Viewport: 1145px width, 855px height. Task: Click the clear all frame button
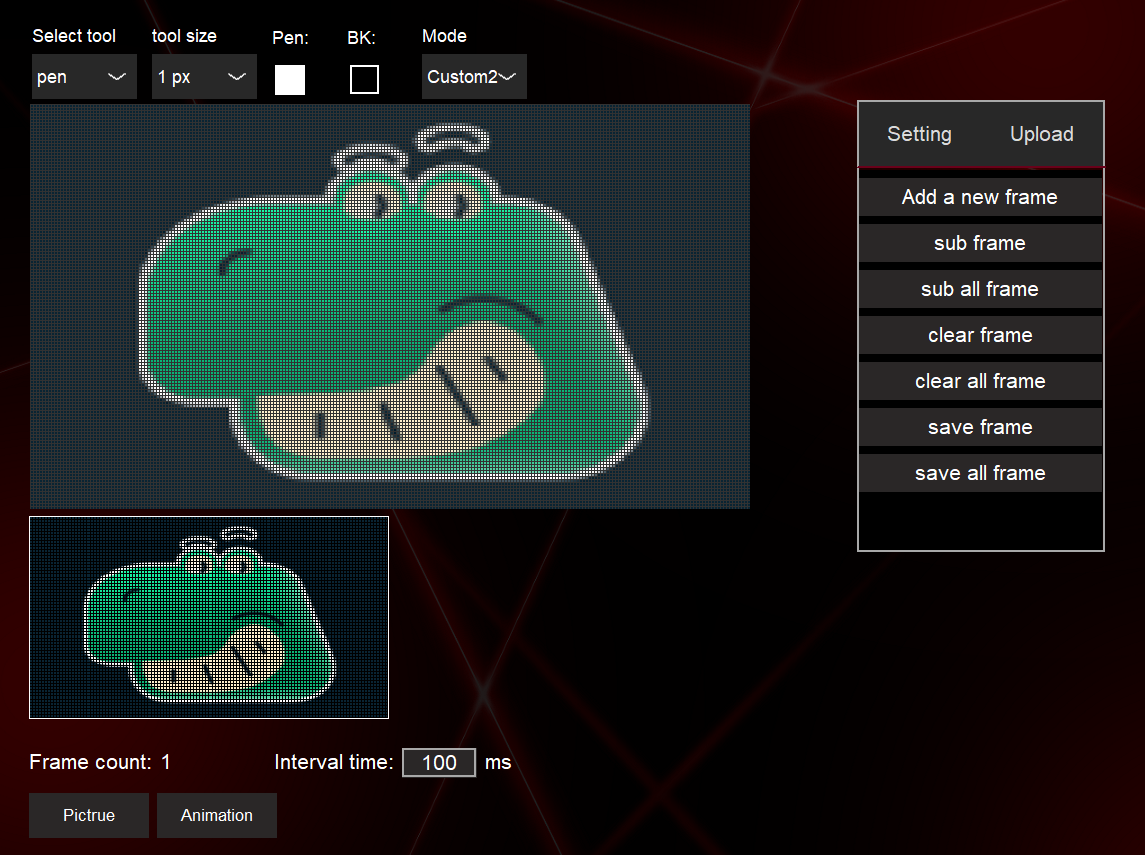[980, 381]
